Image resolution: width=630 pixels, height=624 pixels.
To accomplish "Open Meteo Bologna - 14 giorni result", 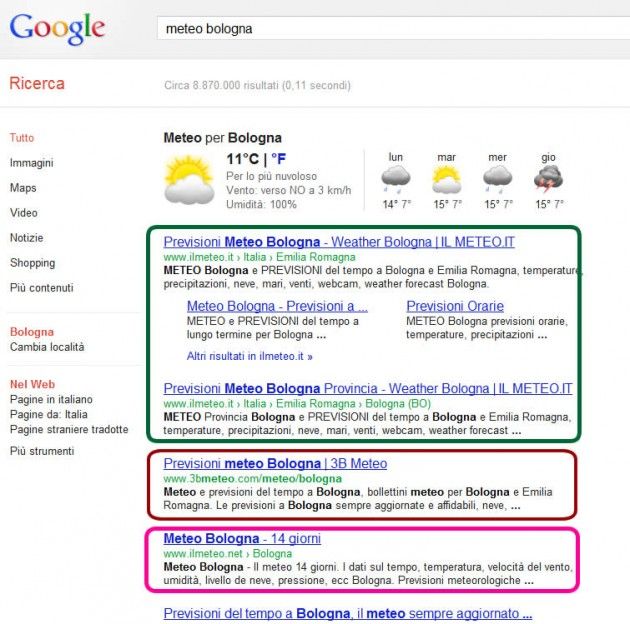I will (x=241, y=539).
